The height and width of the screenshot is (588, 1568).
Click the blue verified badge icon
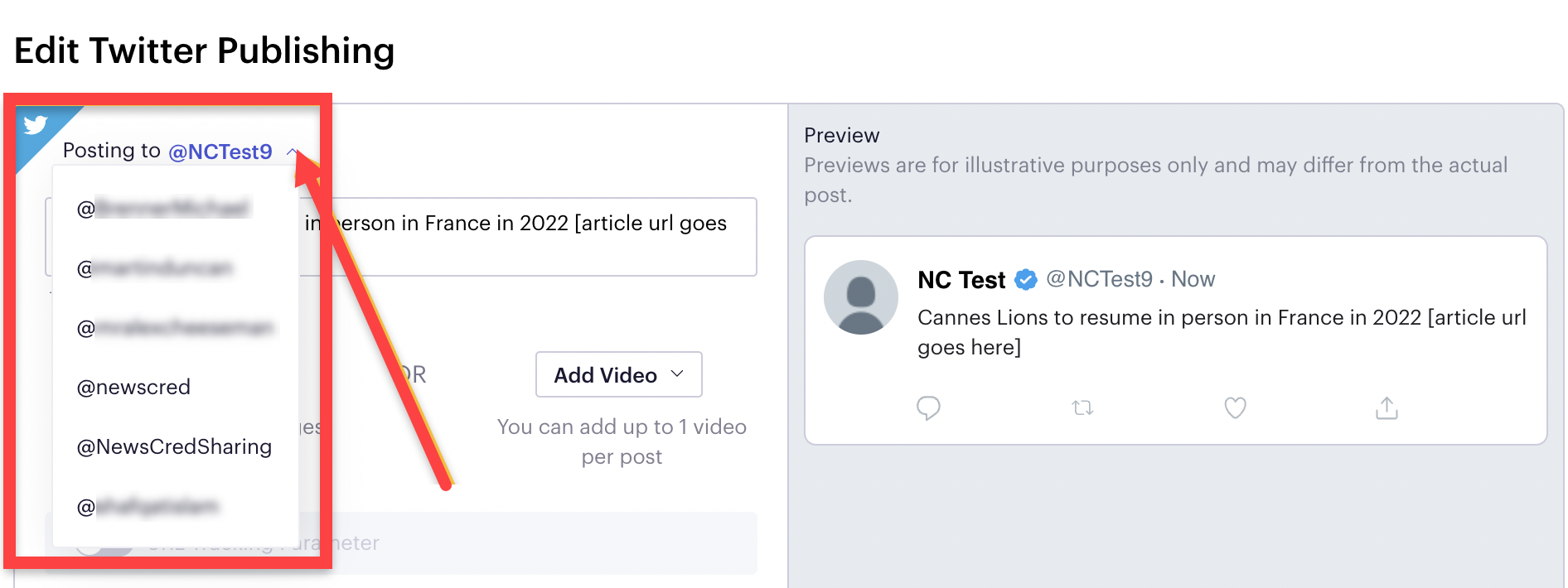(x=1026, y=280)
